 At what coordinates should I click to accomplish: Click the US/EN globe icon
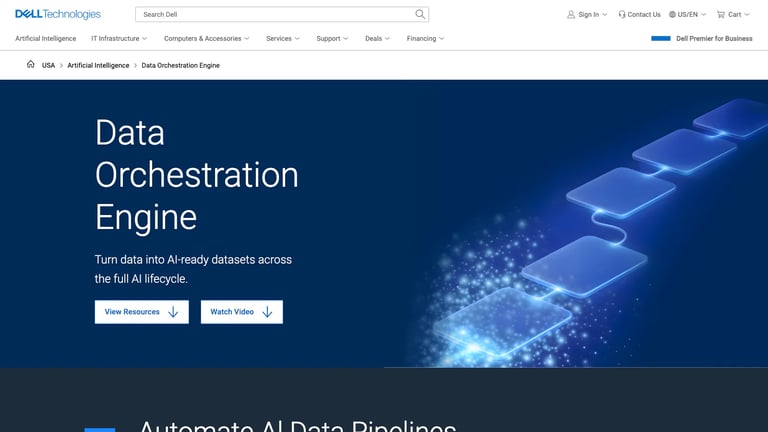[672, 15]
